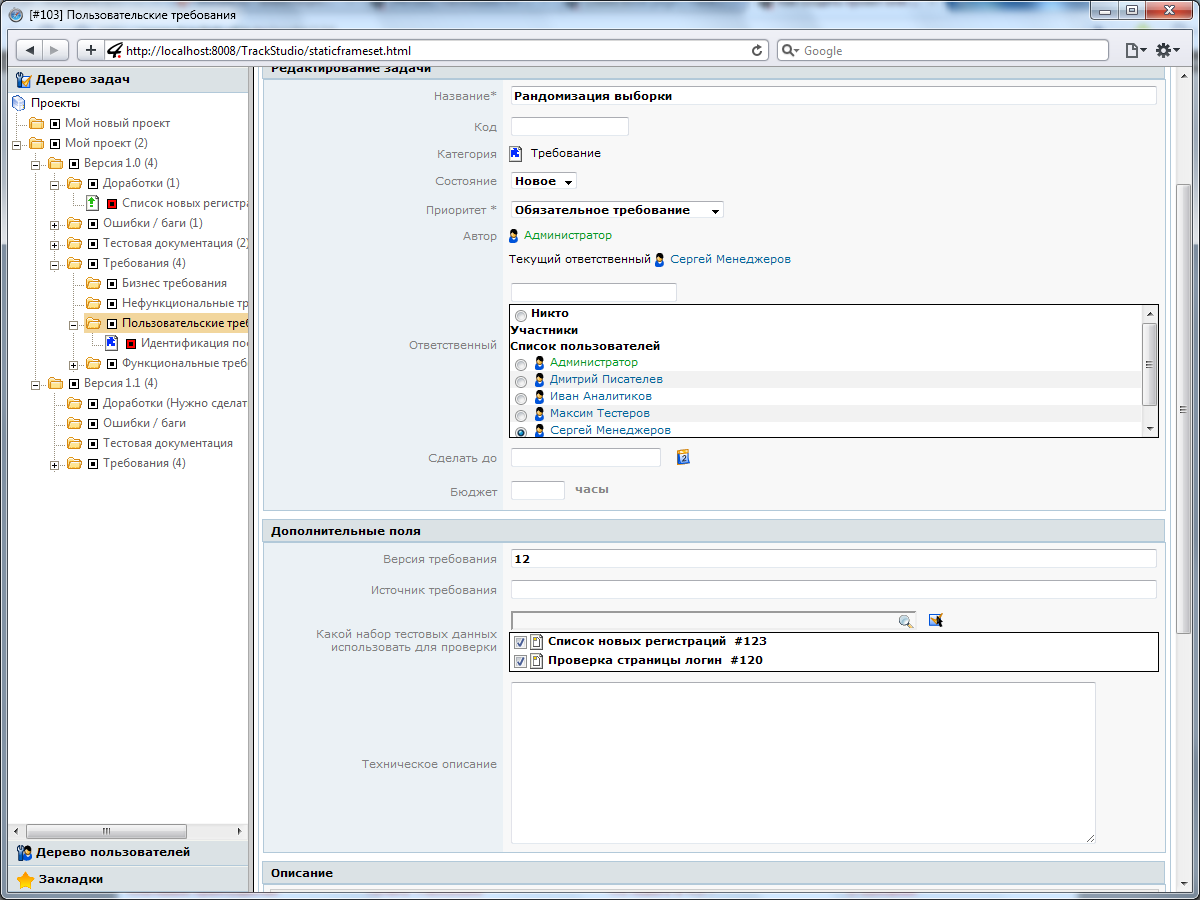Screen dimensions: 1200x900
Task: Toggle the square checkbox beside Версия 1.0
Action: [x=74, y=163]
